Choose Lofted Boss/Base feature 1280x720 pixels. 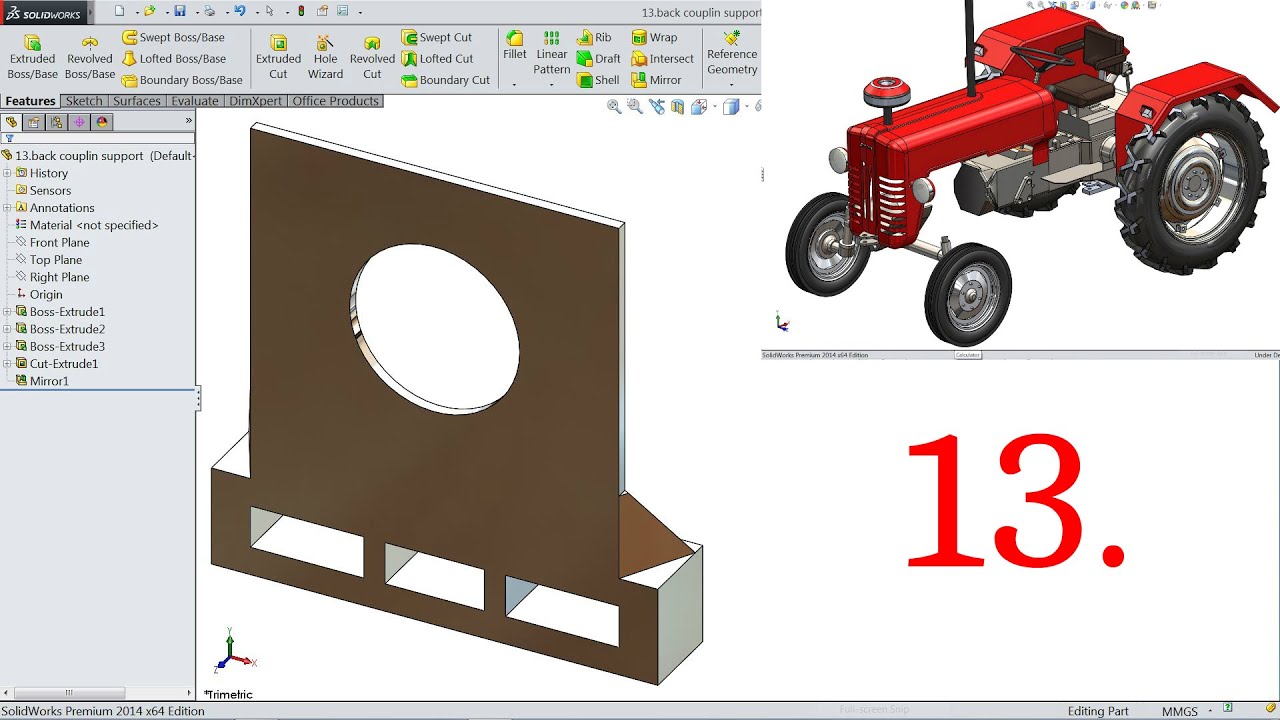pos(173,59)
